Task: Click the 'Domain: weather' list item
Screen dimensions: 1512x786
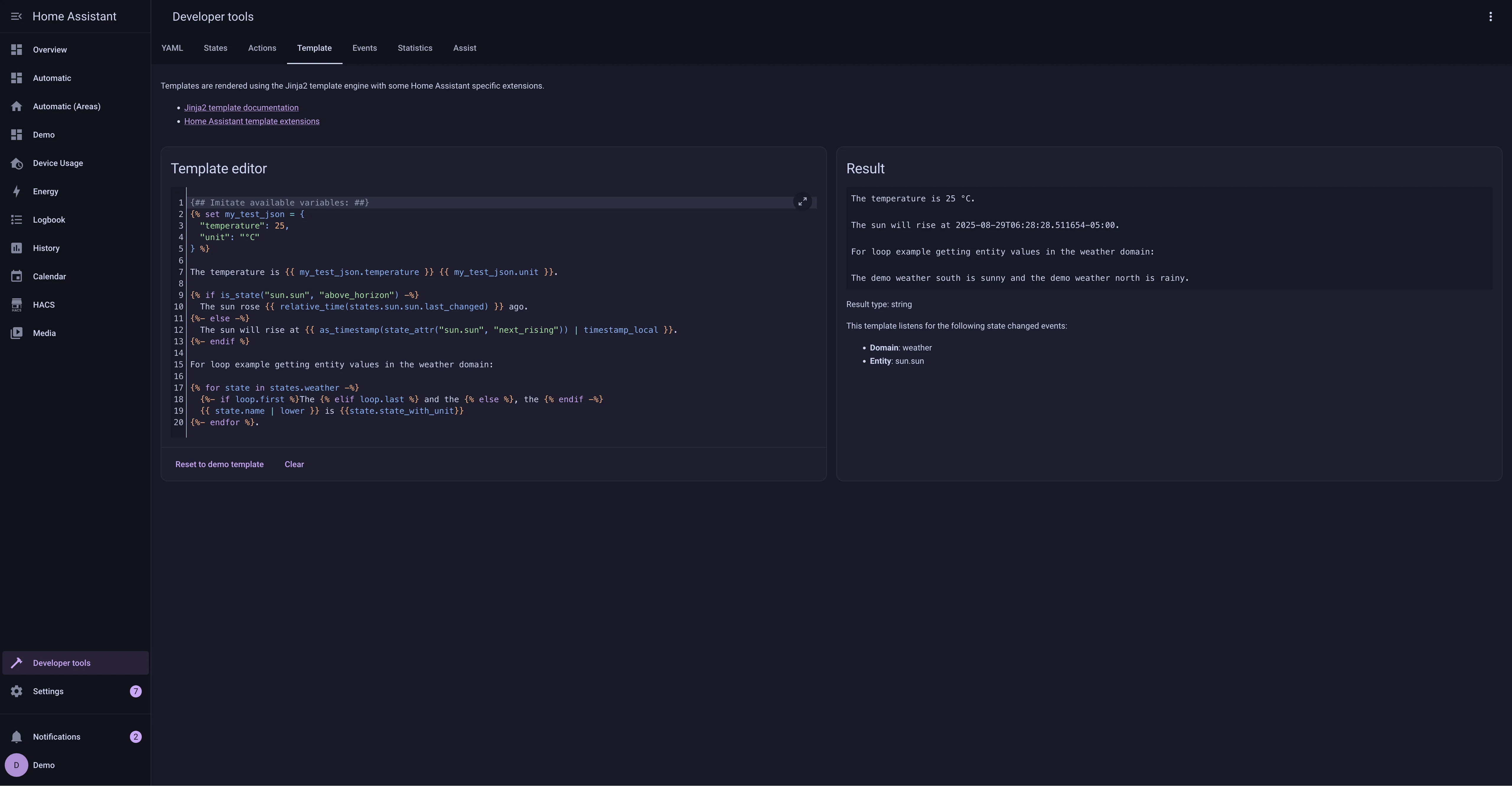Action: [x=900, y=348]
